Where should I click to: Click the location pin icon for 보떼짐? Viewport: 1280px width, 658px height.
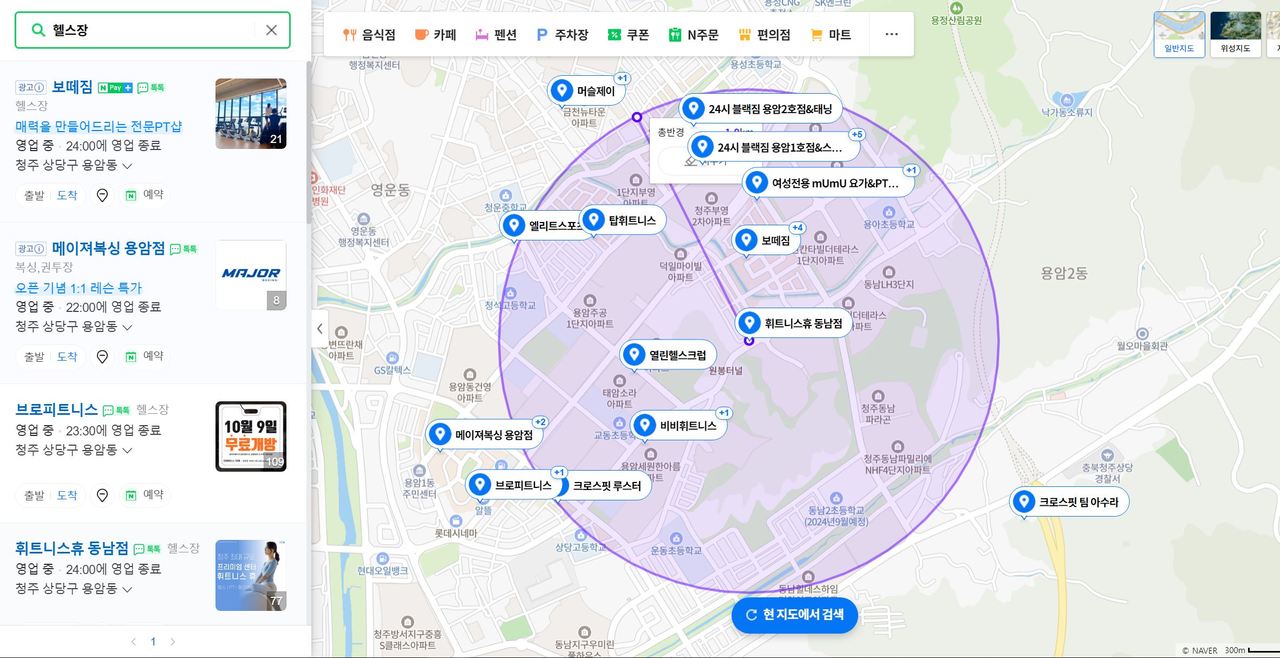(102, 195)
